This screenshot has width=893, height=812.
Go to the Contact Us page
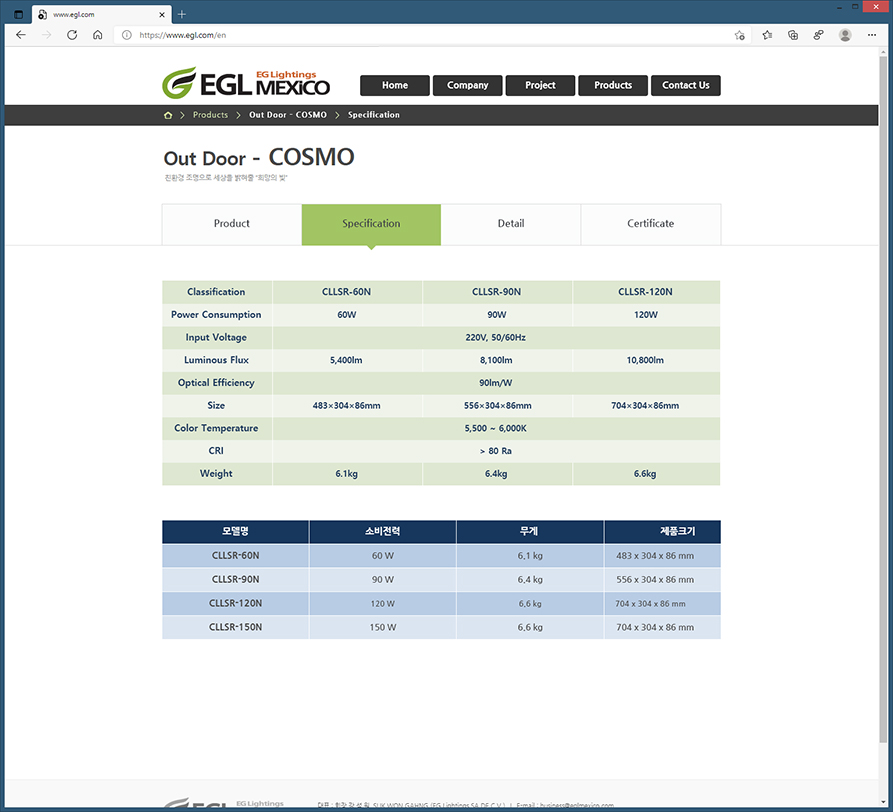685,85
